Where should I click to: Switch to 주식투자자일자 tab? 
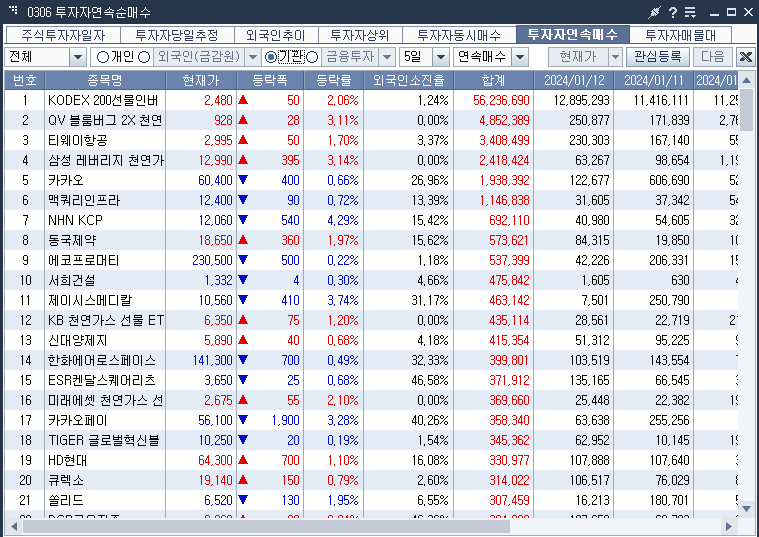[x=63, y=35]
